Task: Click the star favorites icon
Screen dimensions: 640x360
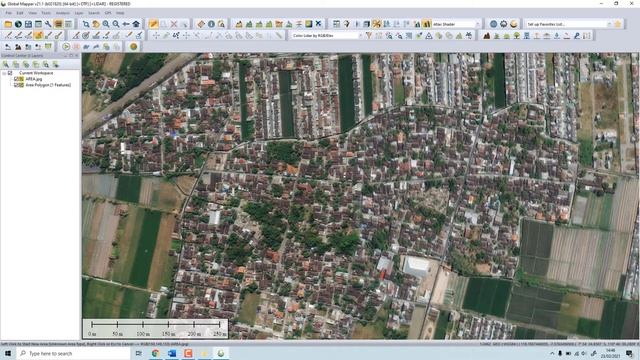Action: (618, 24)
